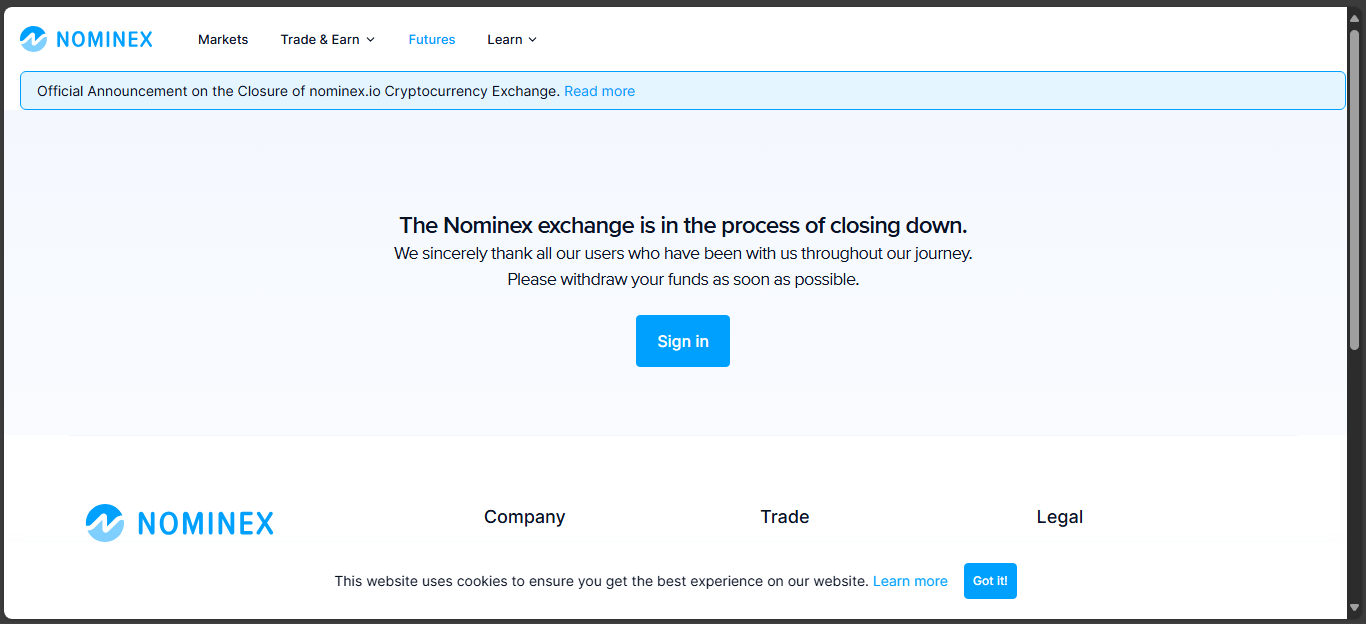Select the Company footer heading

coord(524,517)
